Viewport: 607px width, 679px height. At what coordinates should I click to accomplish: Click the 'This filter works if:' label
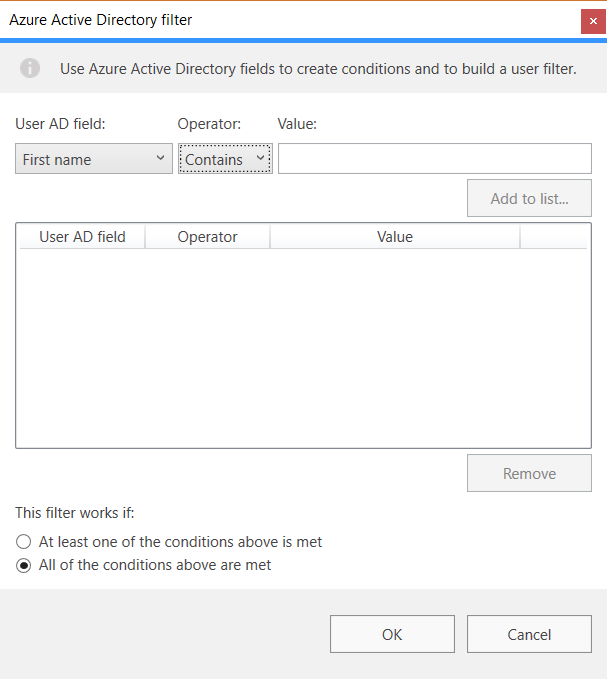coord(75,513)
